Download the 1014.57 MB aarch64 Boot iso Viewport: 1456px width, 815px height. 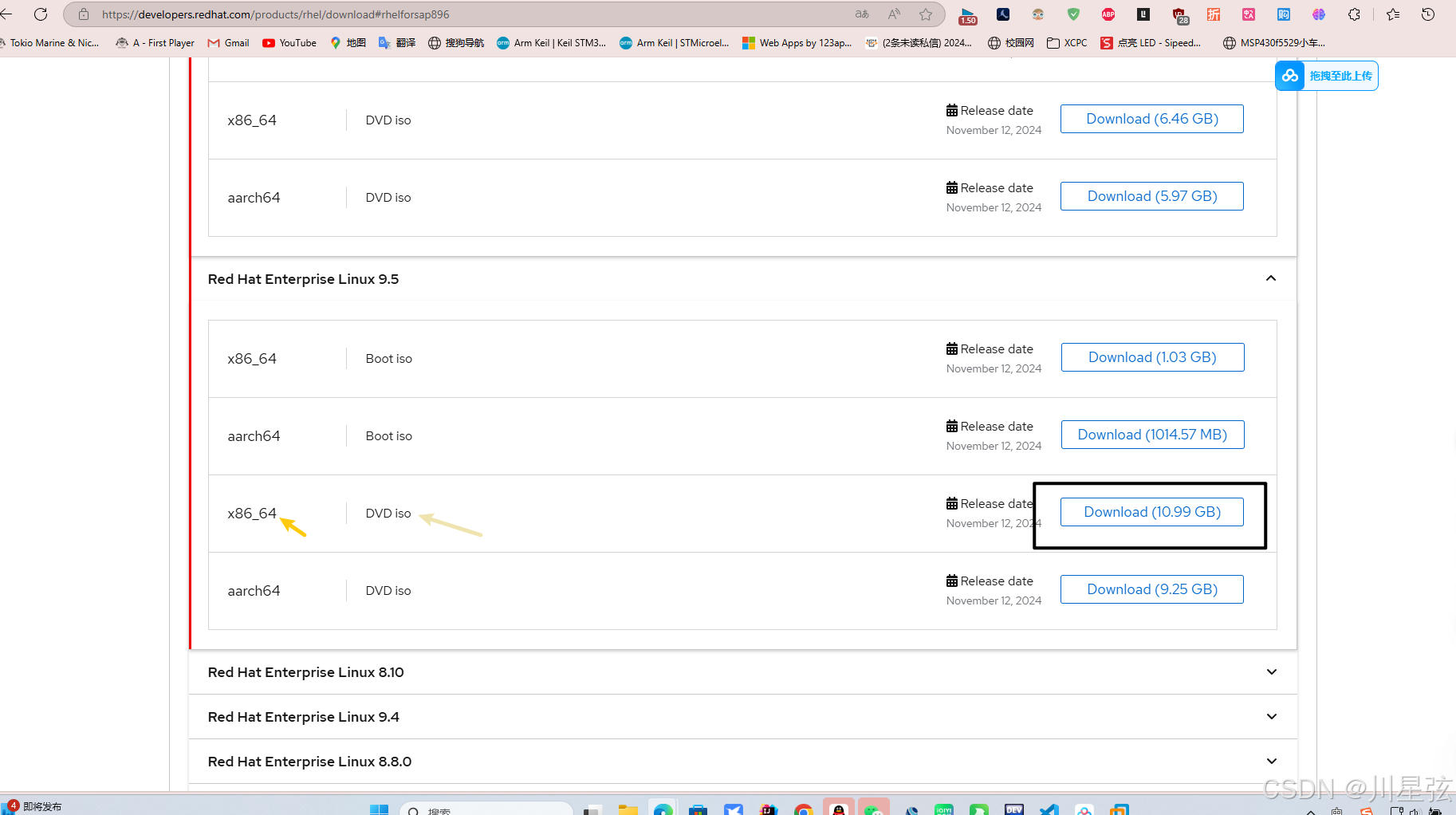tap(1152, 435)
